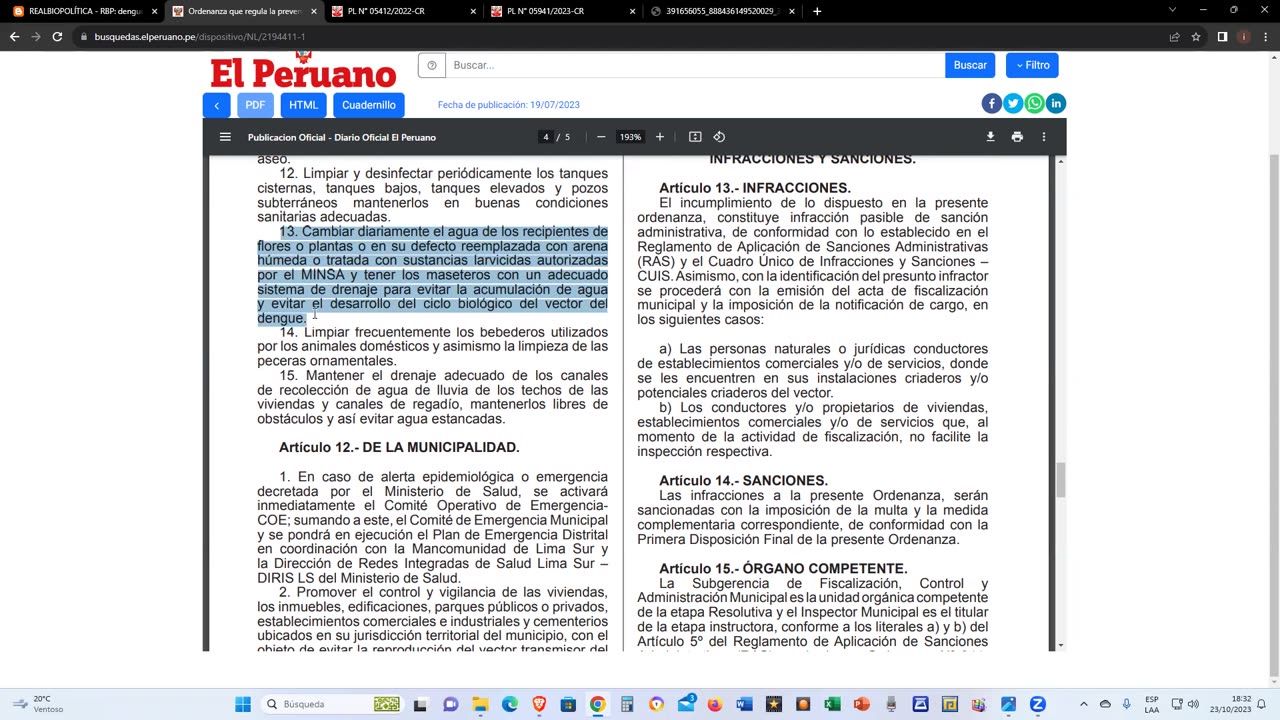The image size is (1280, 720).
Task: Open the browser side panel
Action: click(1222, 37)
